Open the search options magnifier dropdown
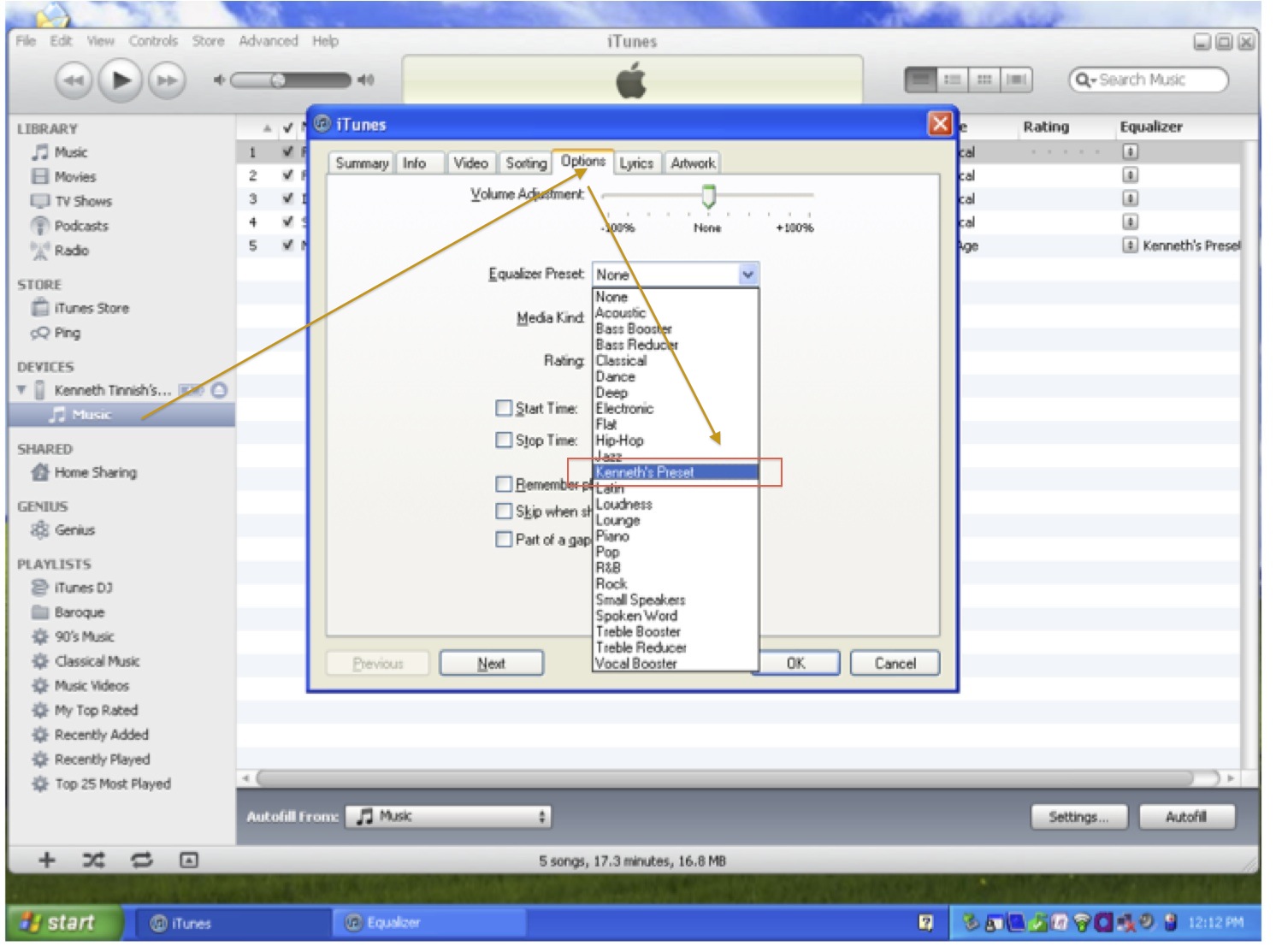1276x952 pixels. [x=1084, y=80]
